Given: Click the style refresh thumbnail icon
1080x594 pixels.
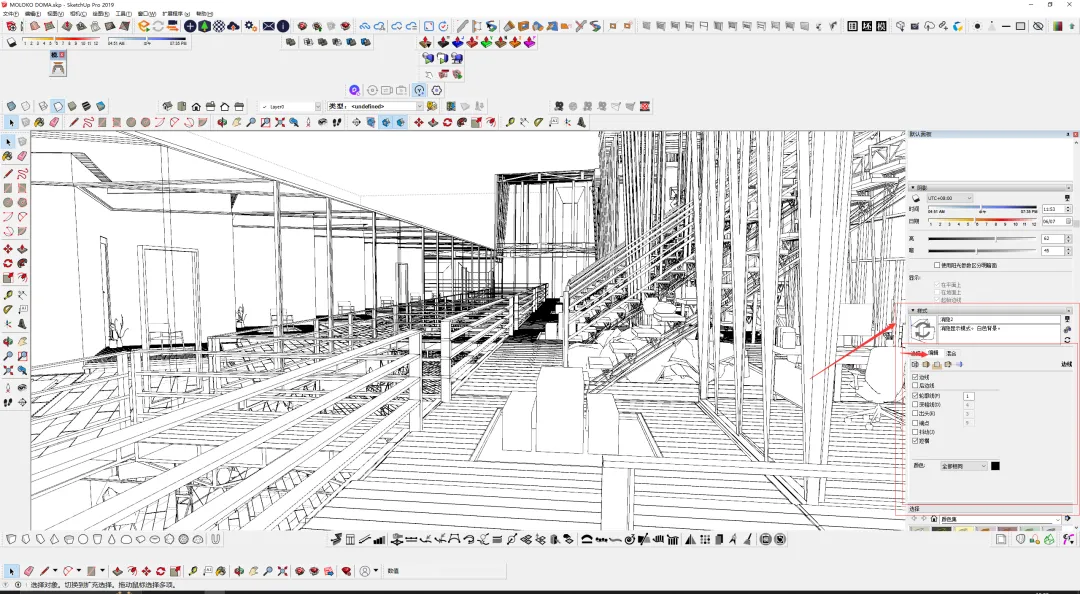Looking at the screenshot, I should pyautogui.click(x=923, y=329).
